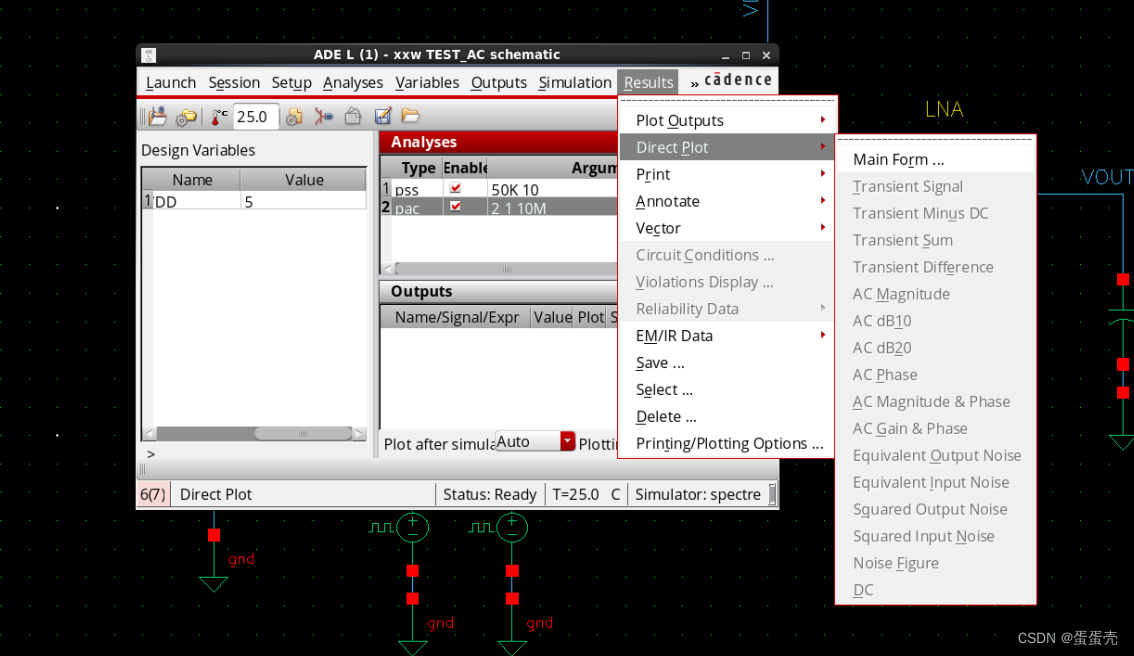Open the Setup menu
1134x656 pixels.
click(291, 82)
